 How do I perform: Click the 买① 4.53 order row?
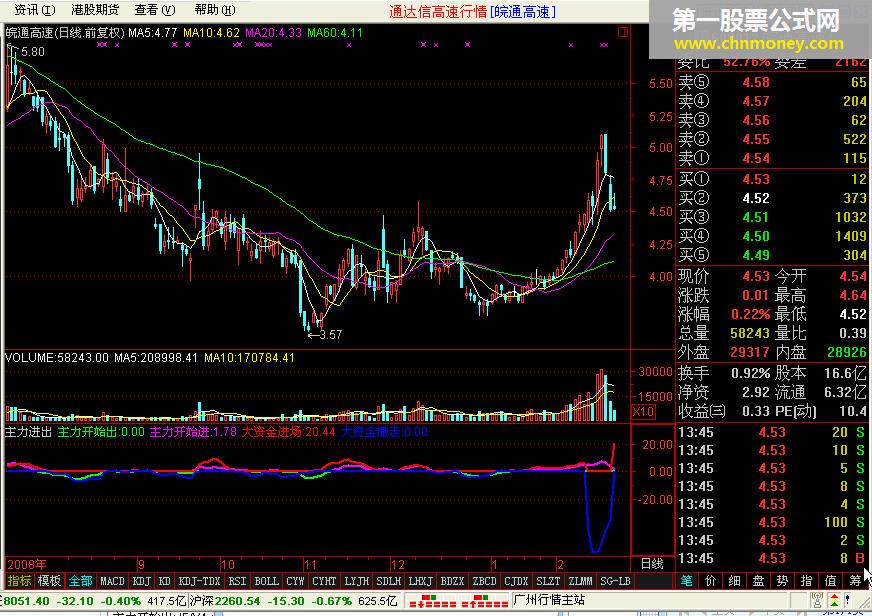(x=772, y=179)
